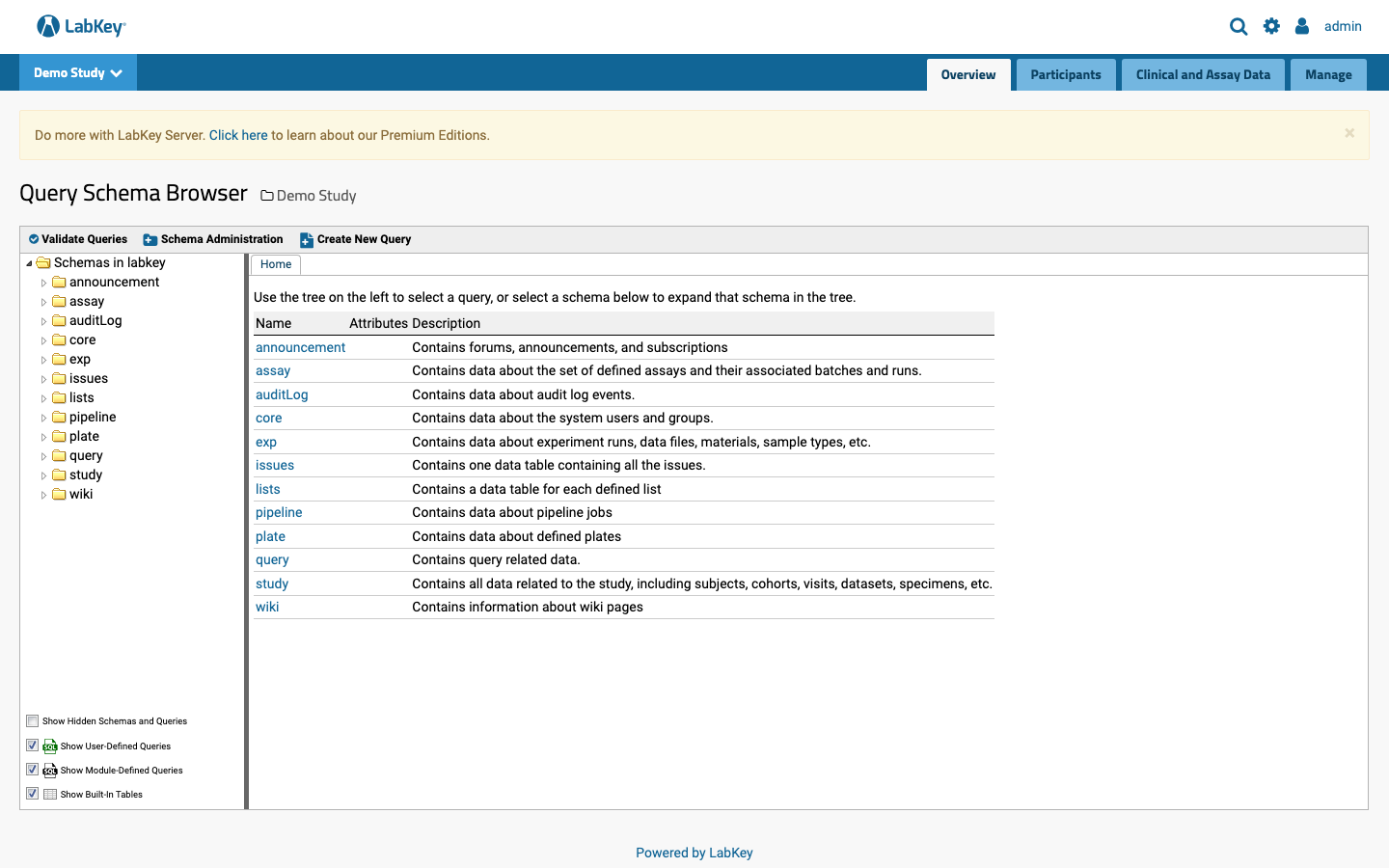This screenshot has width=1389, height=868.
Task: Select the Schemas in labkey tree label
Action: click(x=110, y=262)
